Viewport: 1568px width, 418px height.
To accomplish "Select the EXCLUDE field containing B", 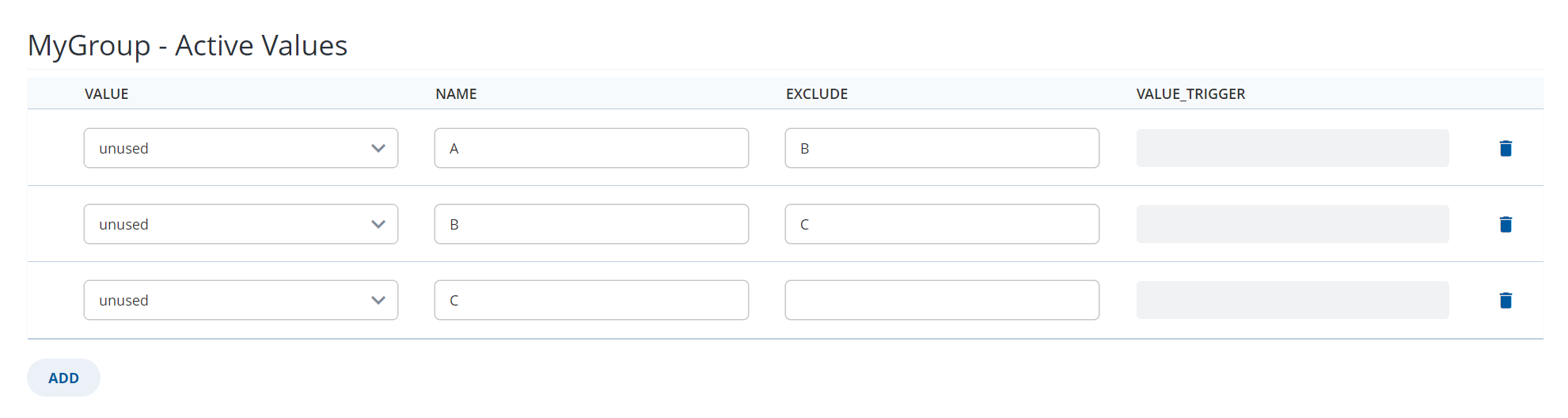I will coord(942,148).
